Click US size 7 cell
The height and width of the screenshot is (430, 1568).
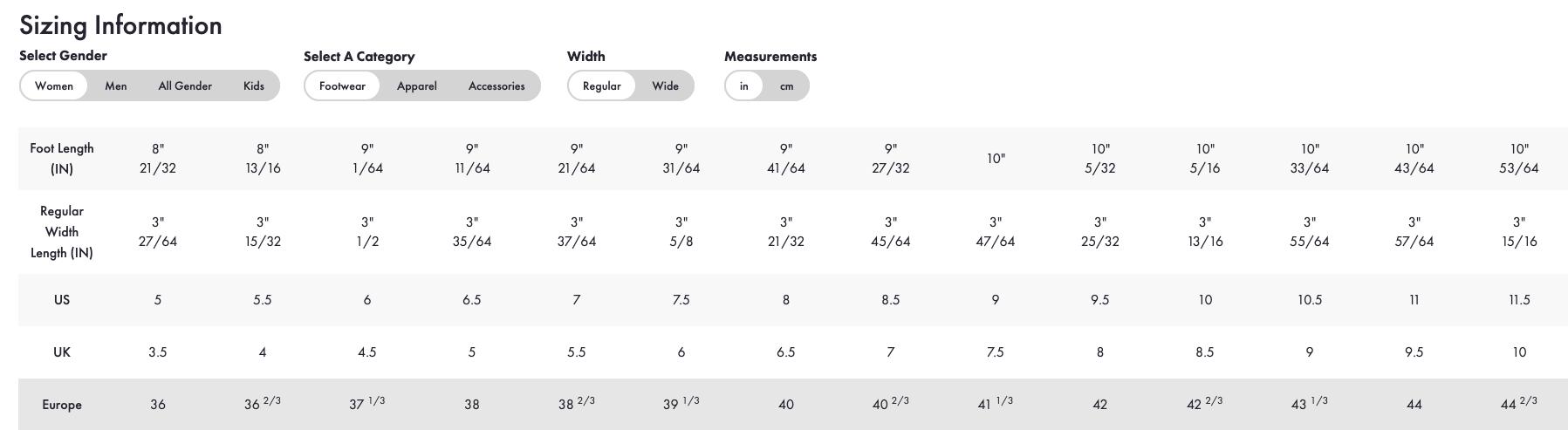(x=577, y=299)
